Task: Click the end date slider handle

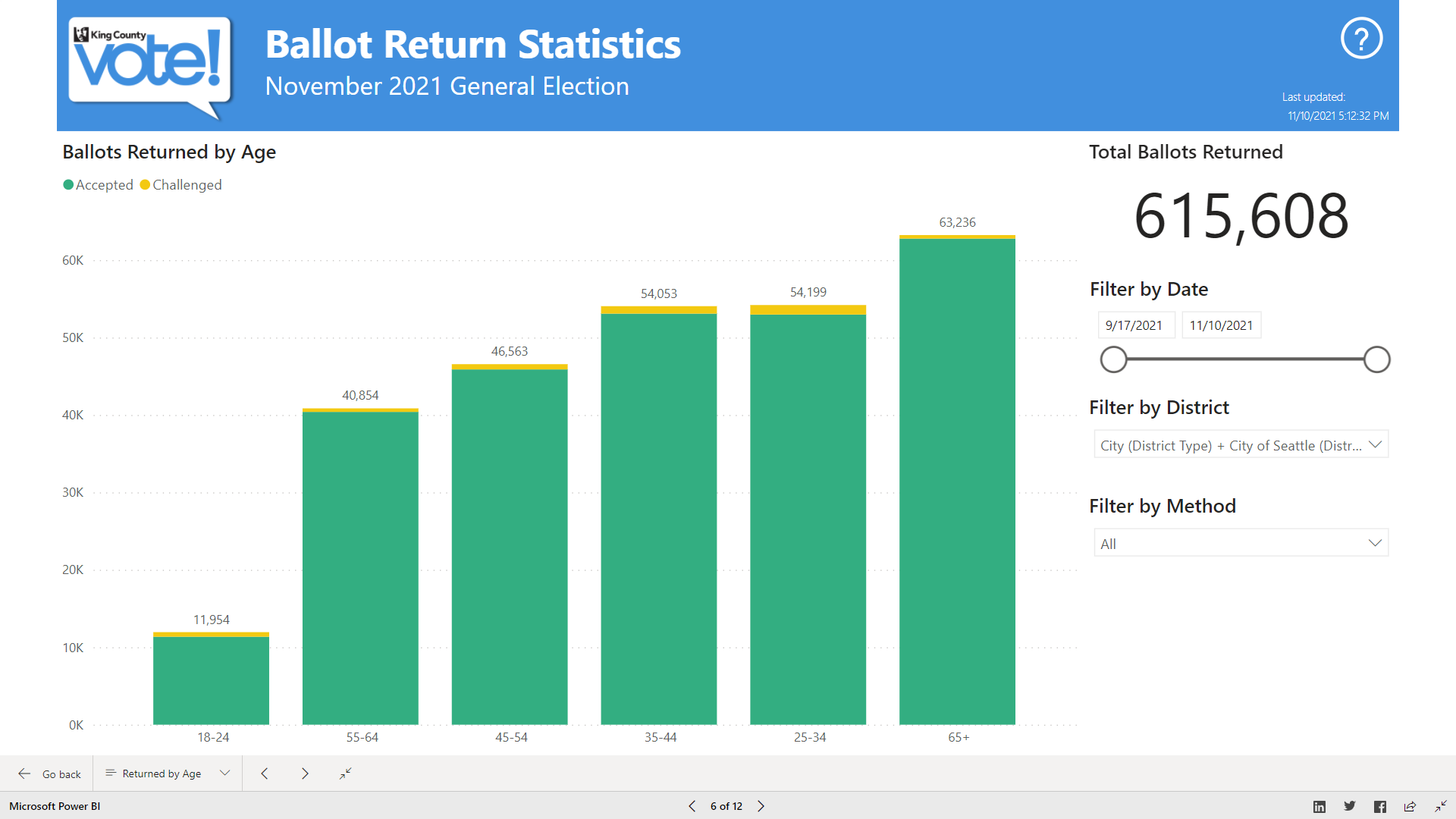Action: pos(1376,359)
